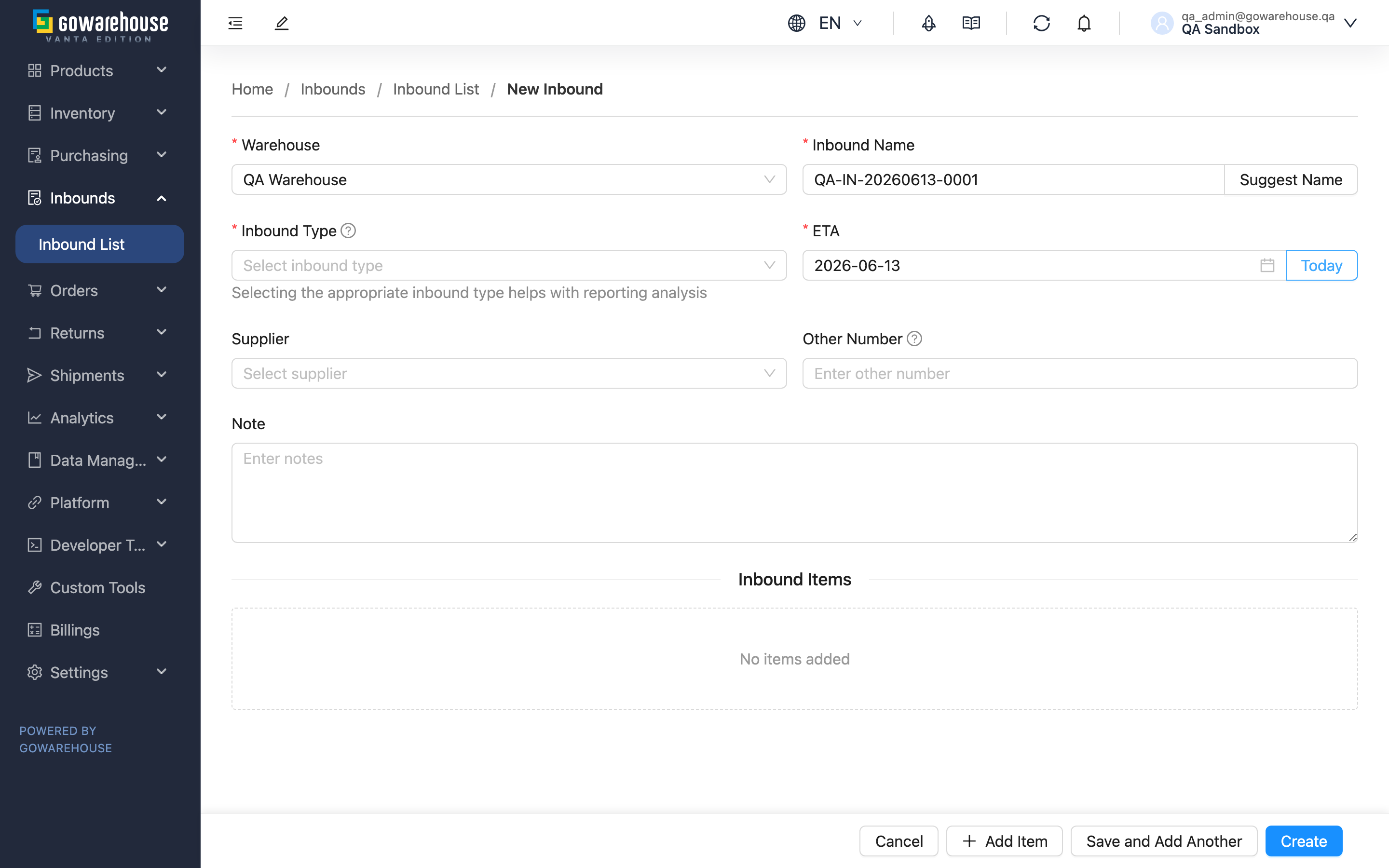
Task: Open the Warehouse dropdown
Action: [x=509, y=180]
